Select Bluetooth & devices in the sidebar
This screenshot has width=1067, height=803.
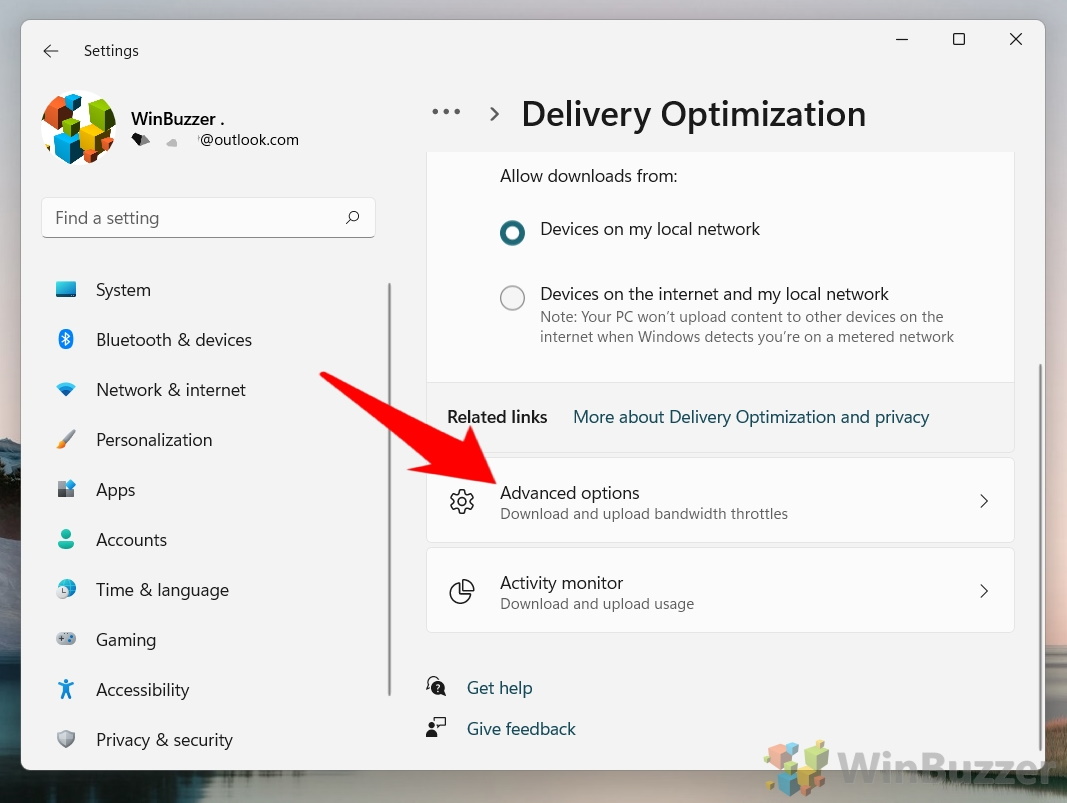173,339
